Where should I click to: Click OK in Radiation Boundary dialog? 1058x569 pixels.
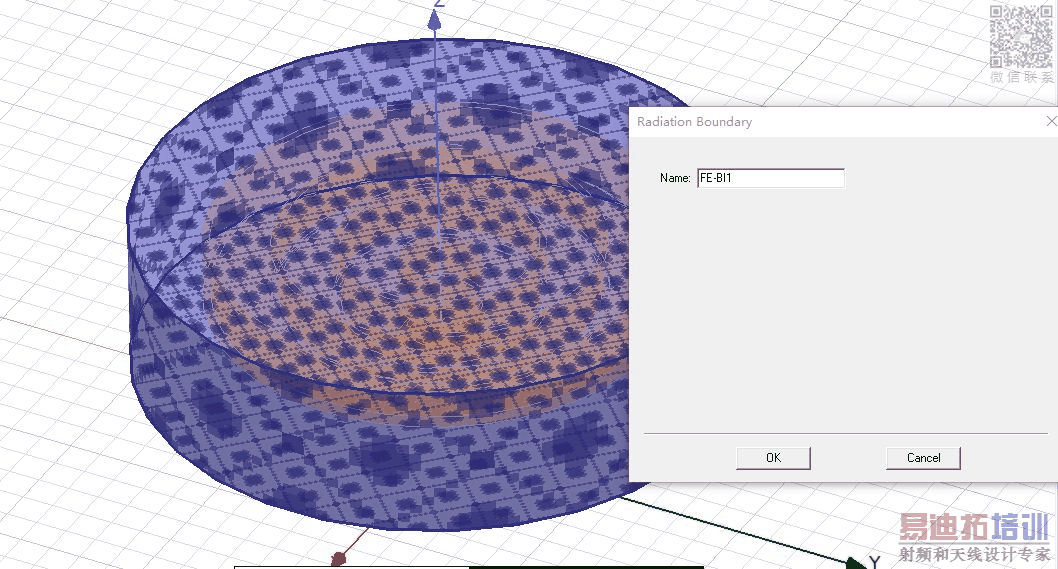tap(773, 458)
